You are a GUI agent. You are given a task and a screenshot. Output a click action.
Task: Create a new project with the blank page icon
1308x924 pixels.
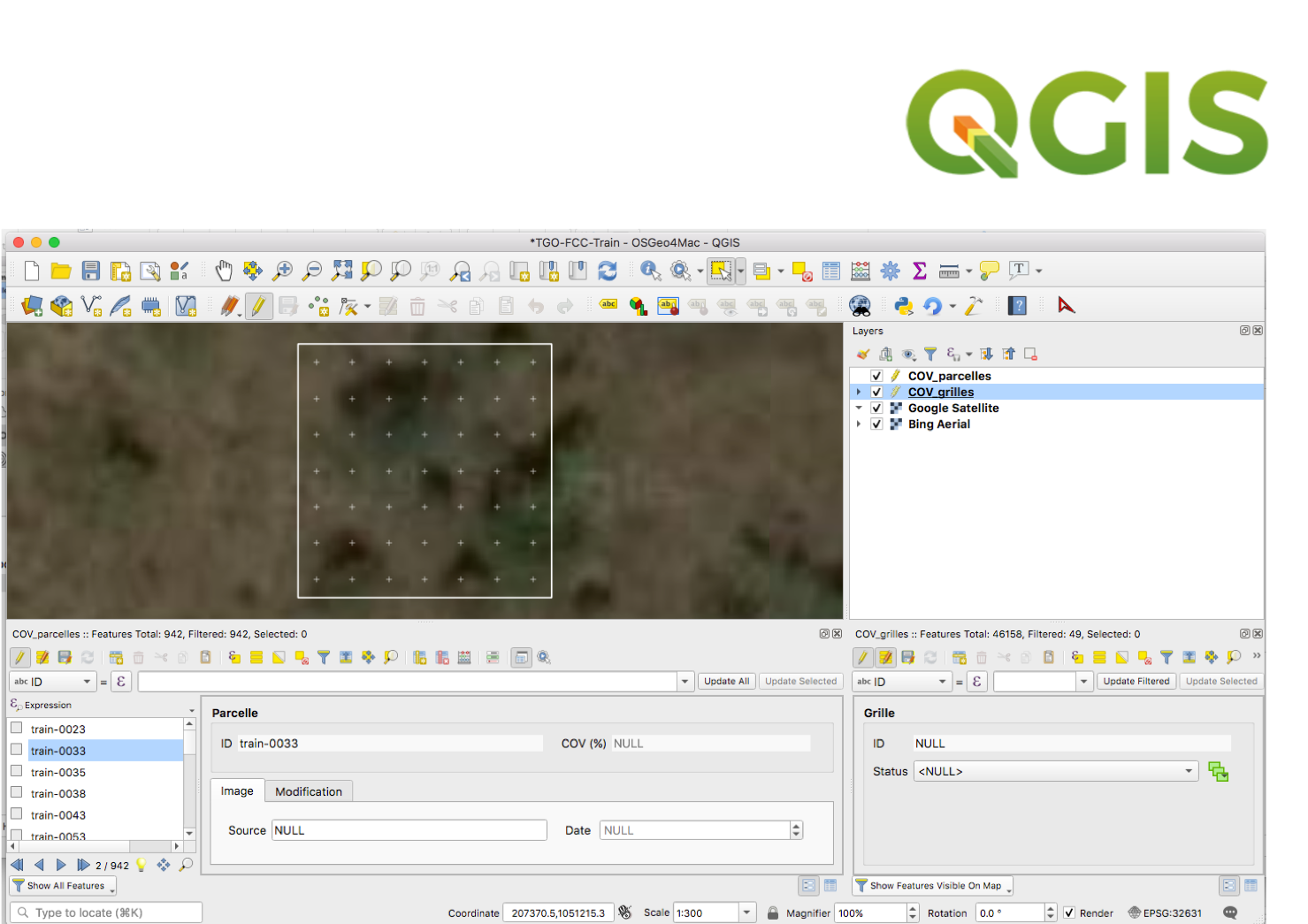pyautogui.click(x=32, y=271)
